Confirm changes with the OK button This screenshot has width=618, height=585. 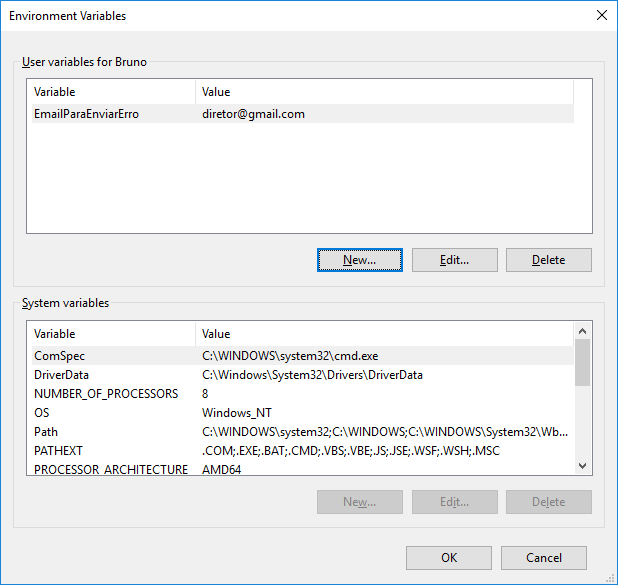[x=449, y=557]
